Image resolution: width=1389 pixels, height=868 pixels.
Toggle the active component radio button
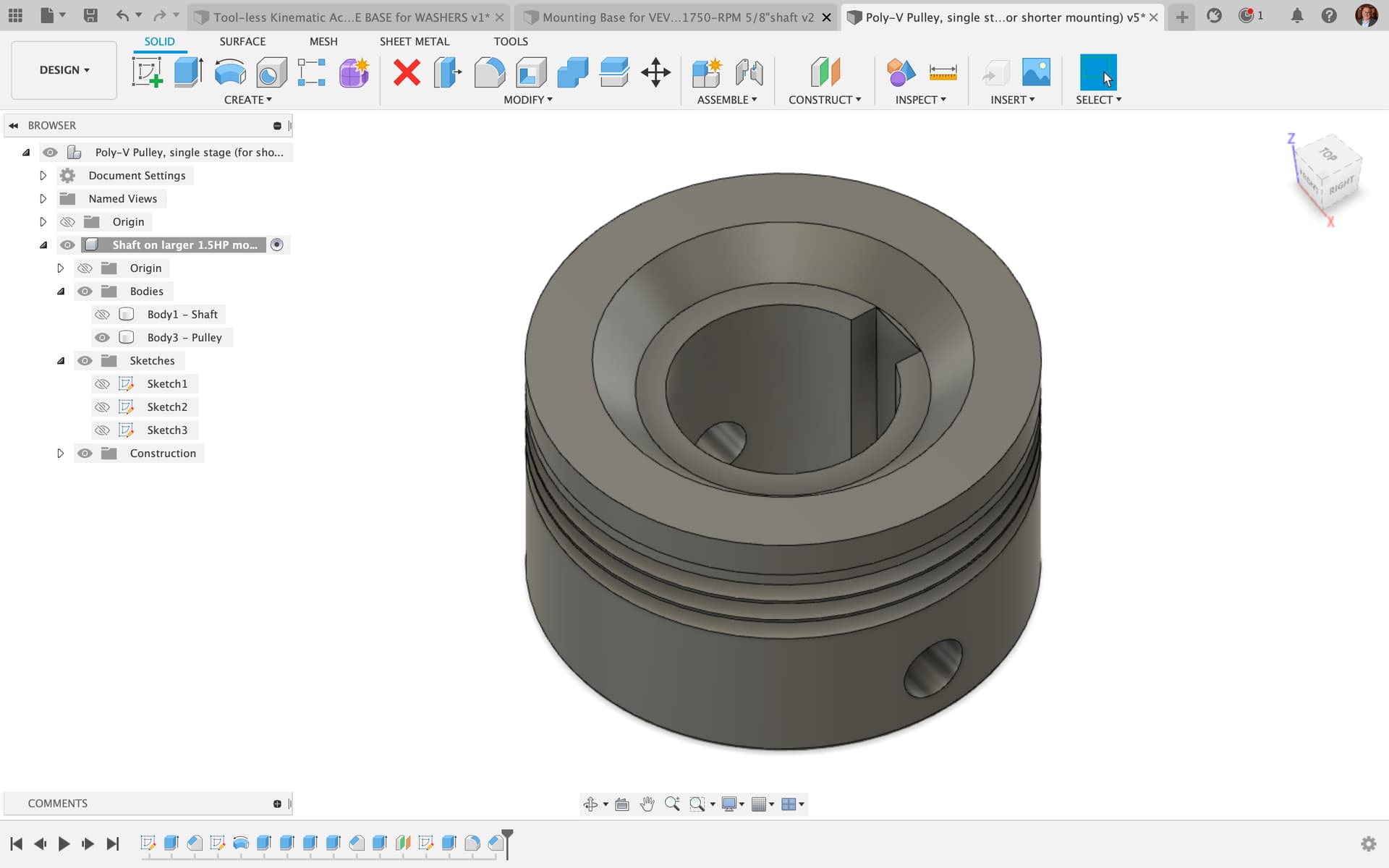pyautogui.click(x=276, y=244)
